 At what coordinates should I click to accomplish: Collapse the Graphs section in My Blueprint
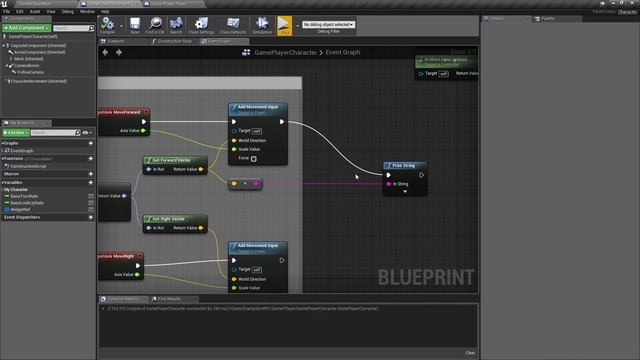click(2, 143)
